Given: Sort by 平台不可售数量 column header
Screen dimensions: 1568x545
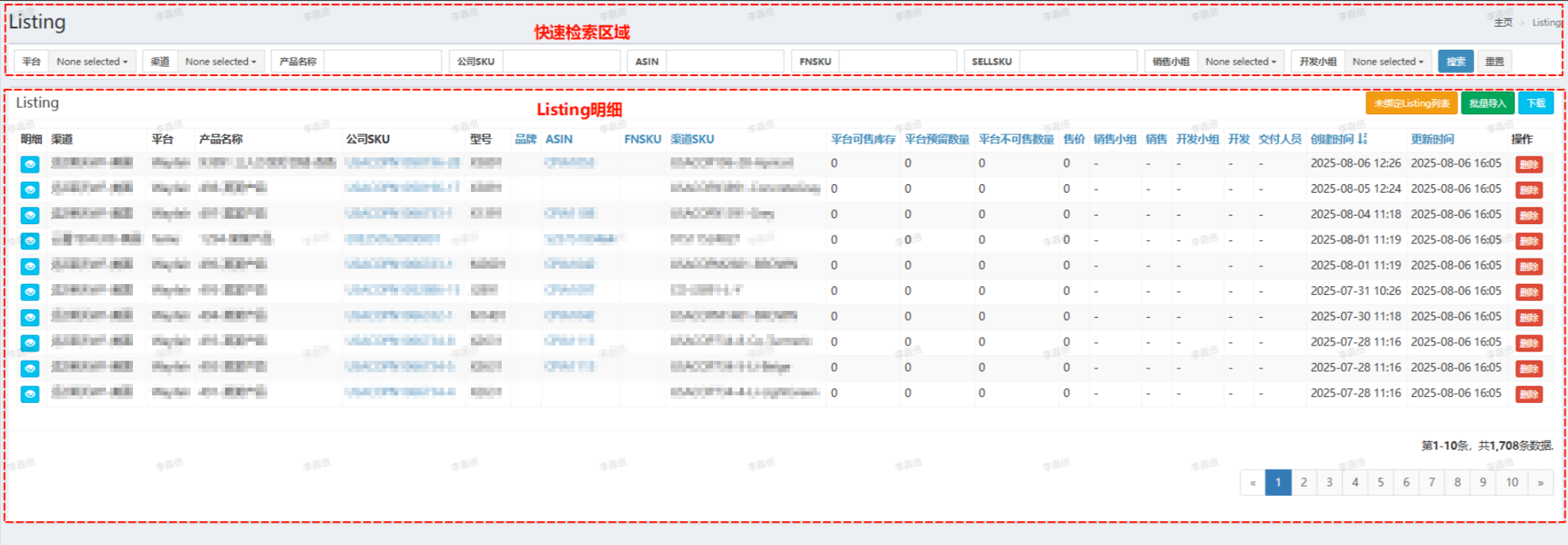Looking at the screenshot, I should point(1016,139).
